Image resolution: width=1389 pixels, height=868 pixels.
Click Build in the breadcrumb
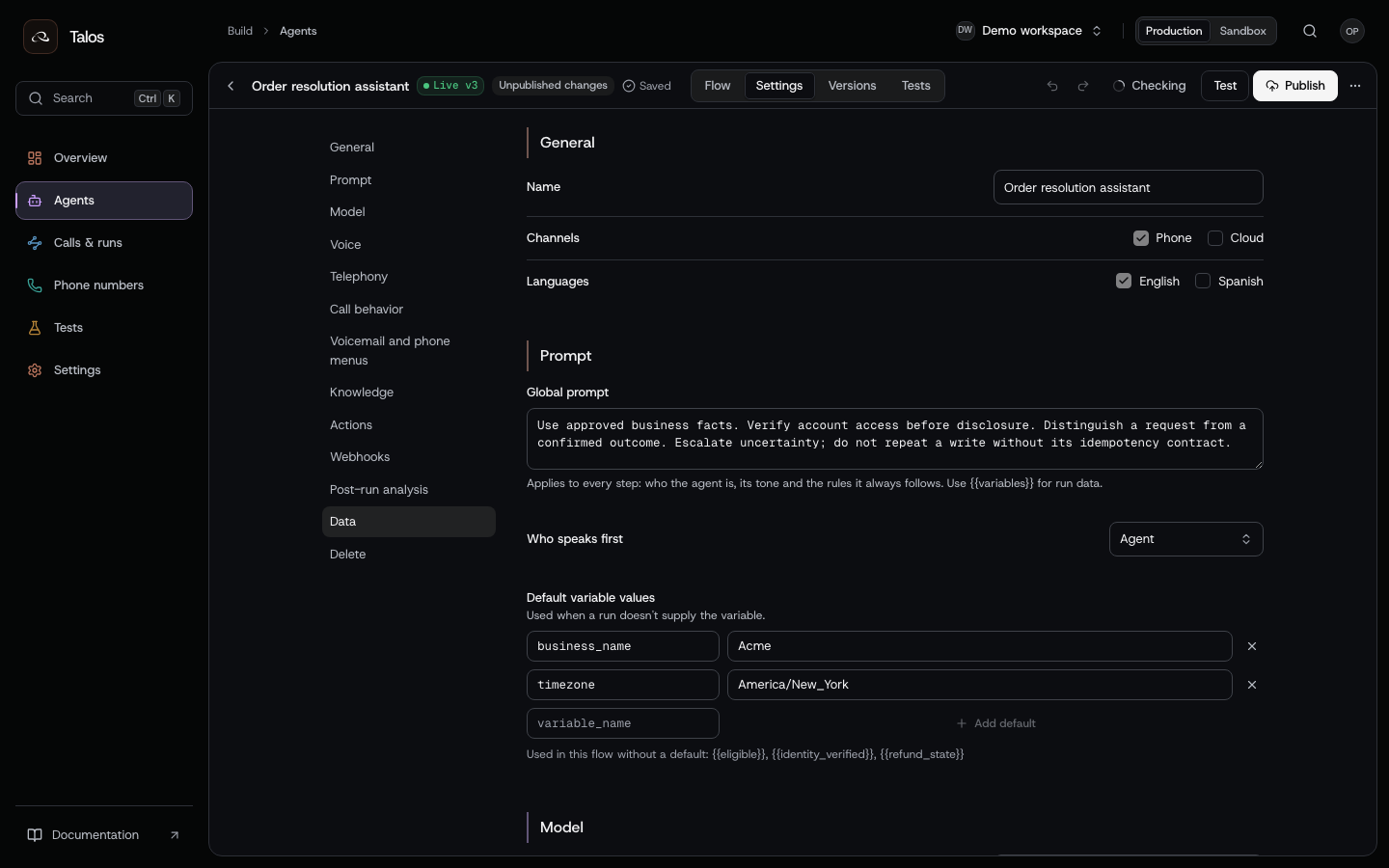tap(240, 31)
